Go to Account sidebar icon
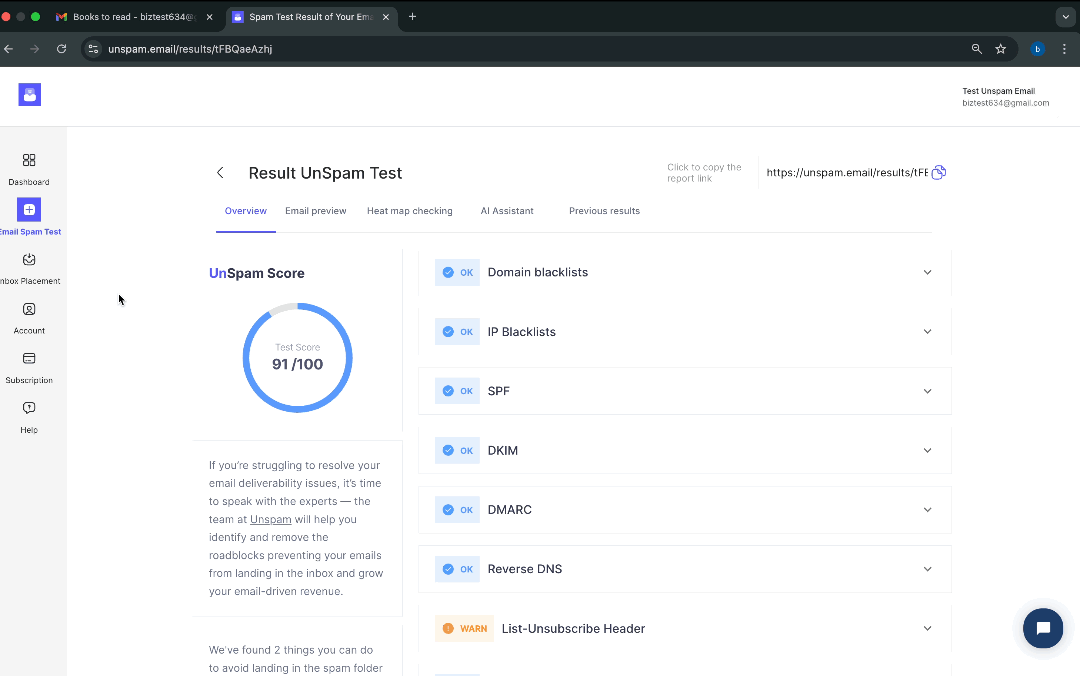This screenshot has width=1080, height=676. tap(29, 309)
